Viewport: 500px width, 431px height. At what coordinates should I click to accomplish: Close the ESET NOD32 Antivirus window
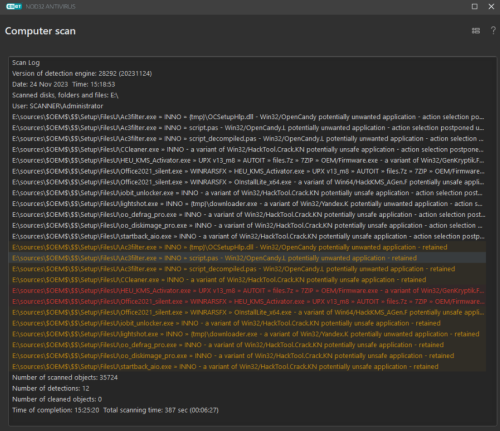point(491,6)
